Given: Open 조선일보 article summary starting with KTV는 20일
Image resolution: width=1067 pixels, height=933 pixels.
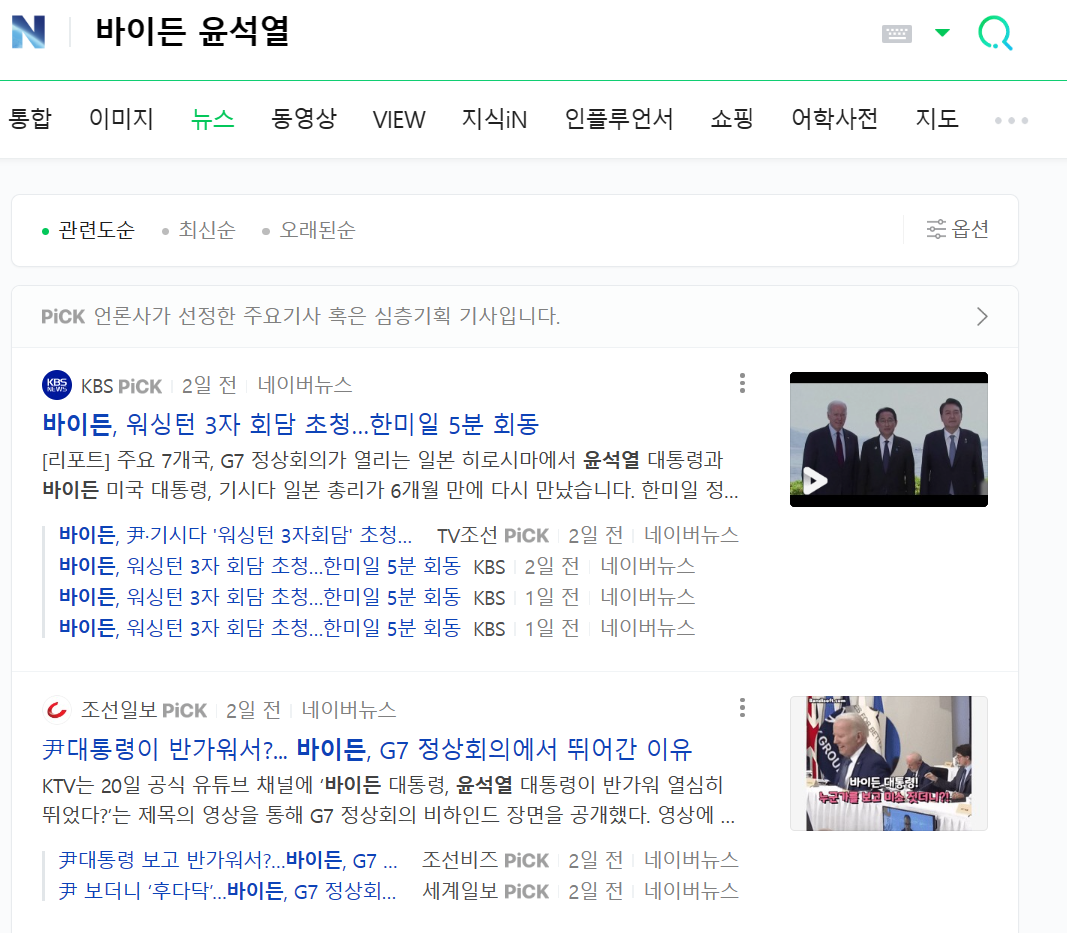Looking at the screenshot, I should [388, 800].
